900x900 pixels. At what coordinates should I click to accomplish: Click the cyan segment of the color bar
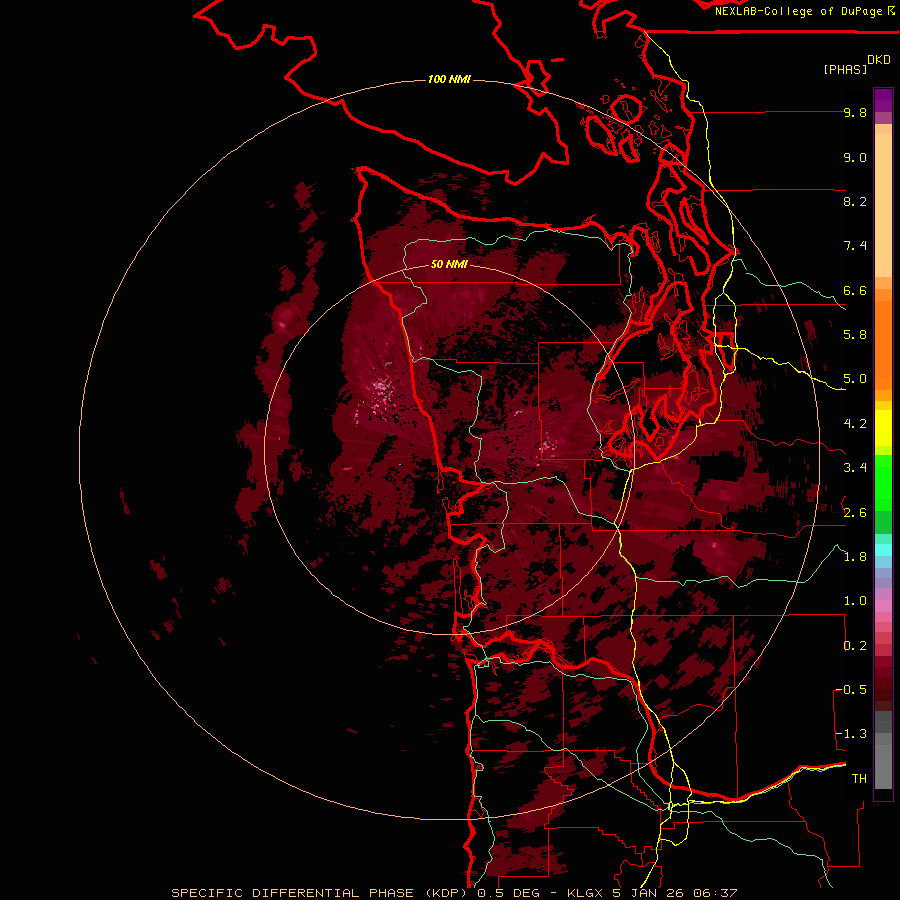pyautogui.click(x=883, y=550)
